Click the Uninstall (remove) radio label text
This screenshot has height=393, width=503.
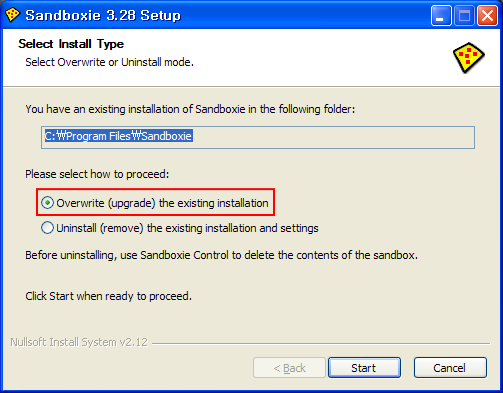click(x=187, y=228)
